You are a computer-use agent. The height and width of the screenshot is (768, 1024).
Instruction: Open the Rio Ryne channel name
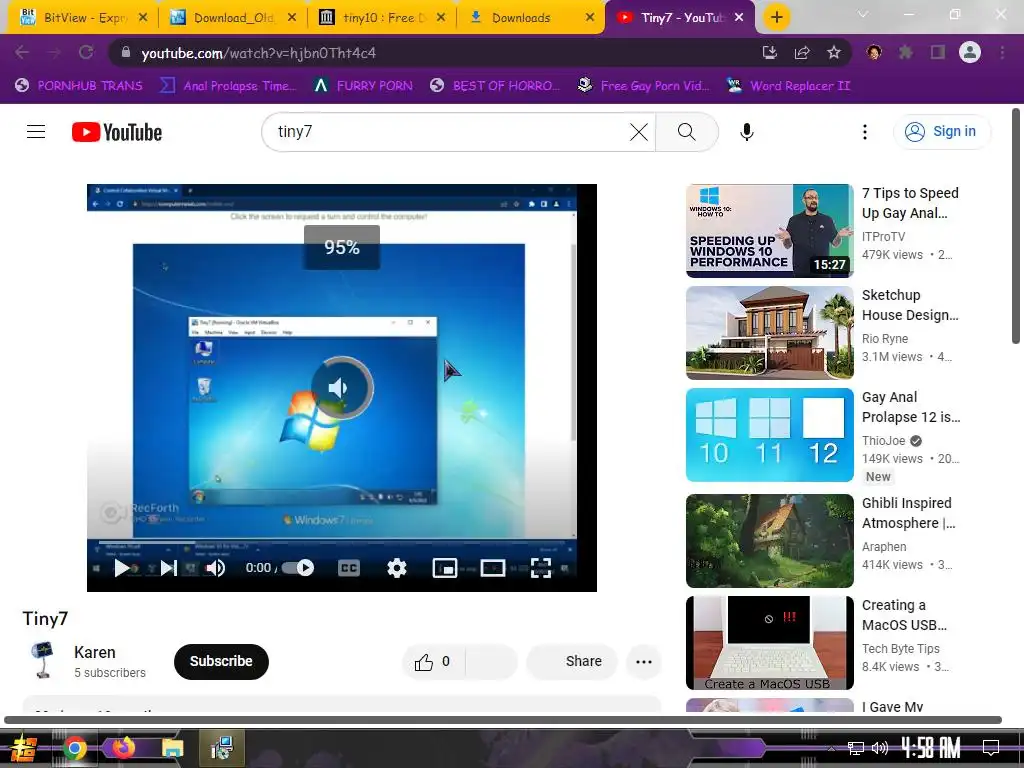(885, 338)
